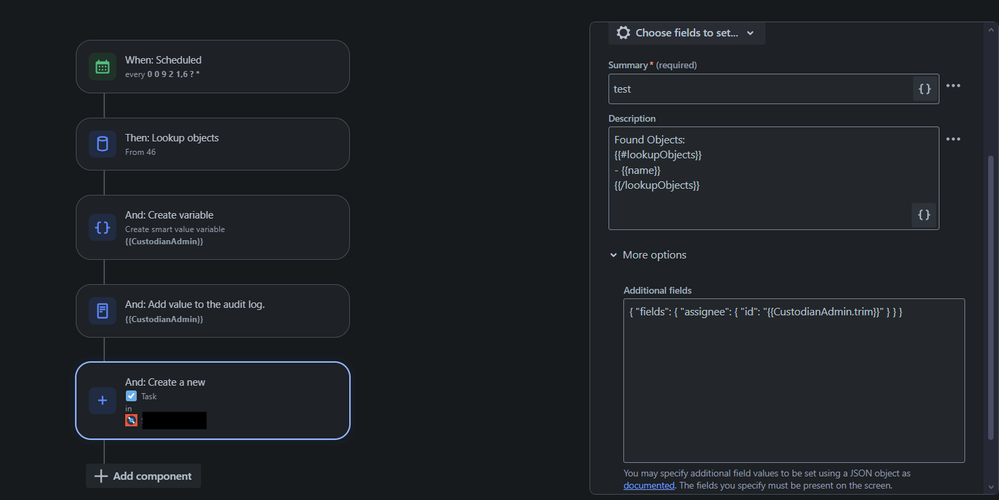Click 'Found Objects:' line in Description
This screenshot has height=500, width=999.
pyautogui.click(x=649, y=139)
